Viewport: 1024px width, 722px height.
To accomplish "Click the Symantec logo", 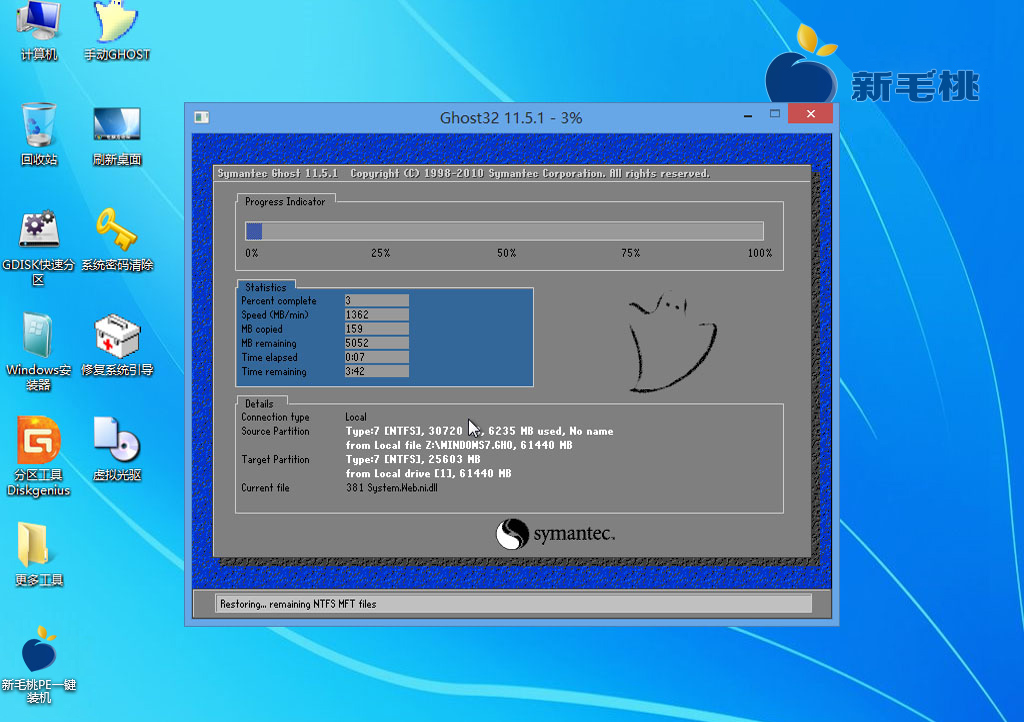I will (555, 534).
